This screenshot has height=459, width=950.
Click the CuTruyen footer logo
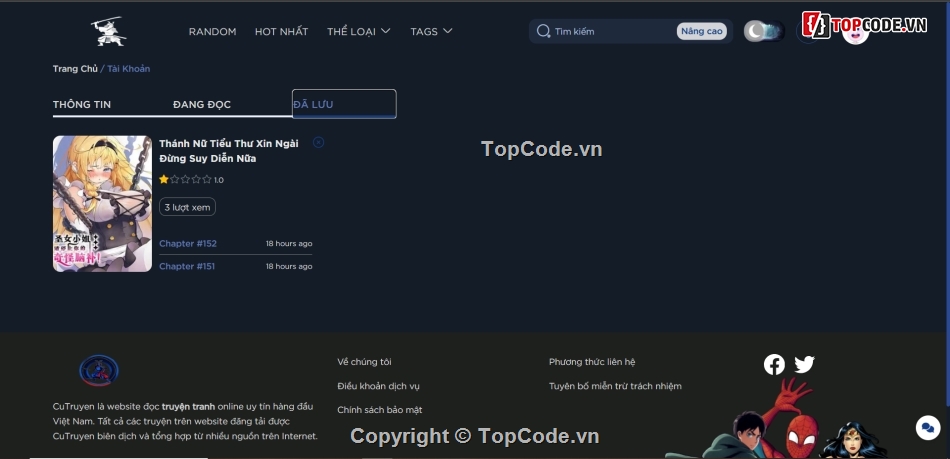coord(99,371)
